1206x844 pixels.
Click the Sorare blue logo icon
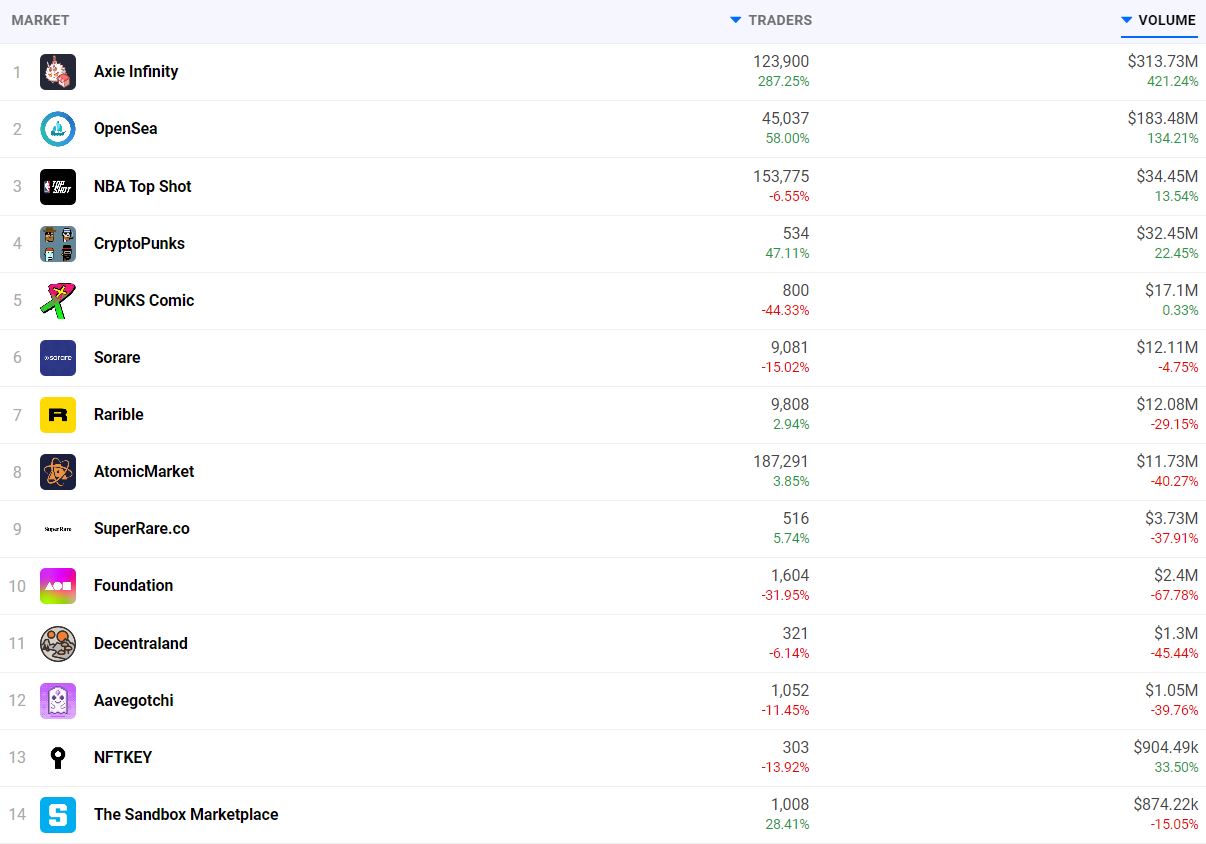[58, 358]
